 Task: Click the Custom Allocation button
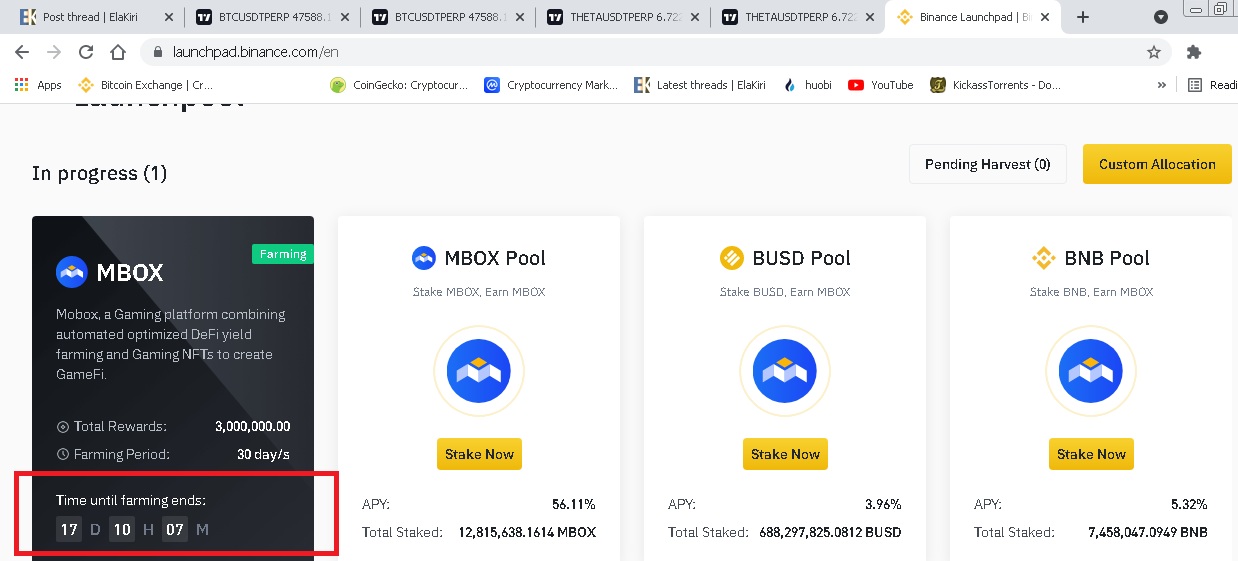(x=1157, y=164)
